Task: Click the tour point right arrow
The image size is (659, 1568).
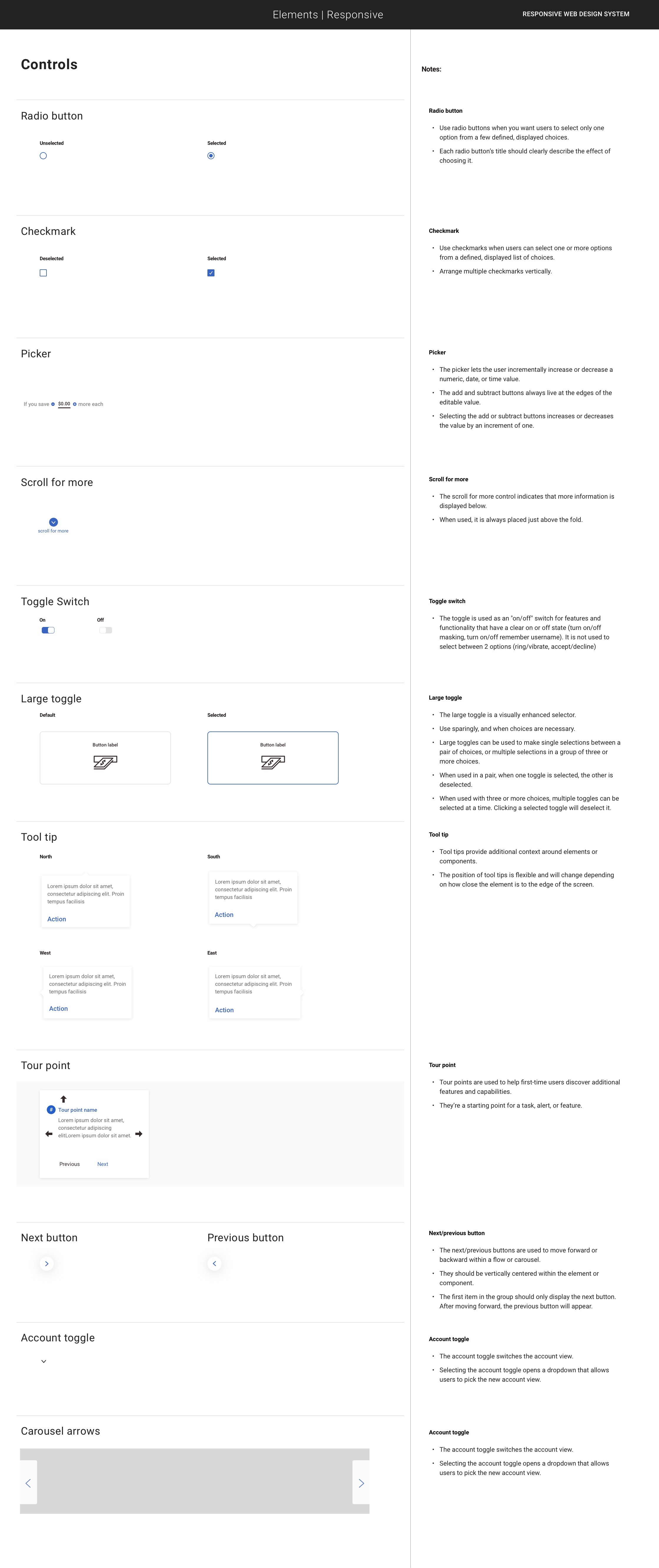Action: tap(139, 1134)
